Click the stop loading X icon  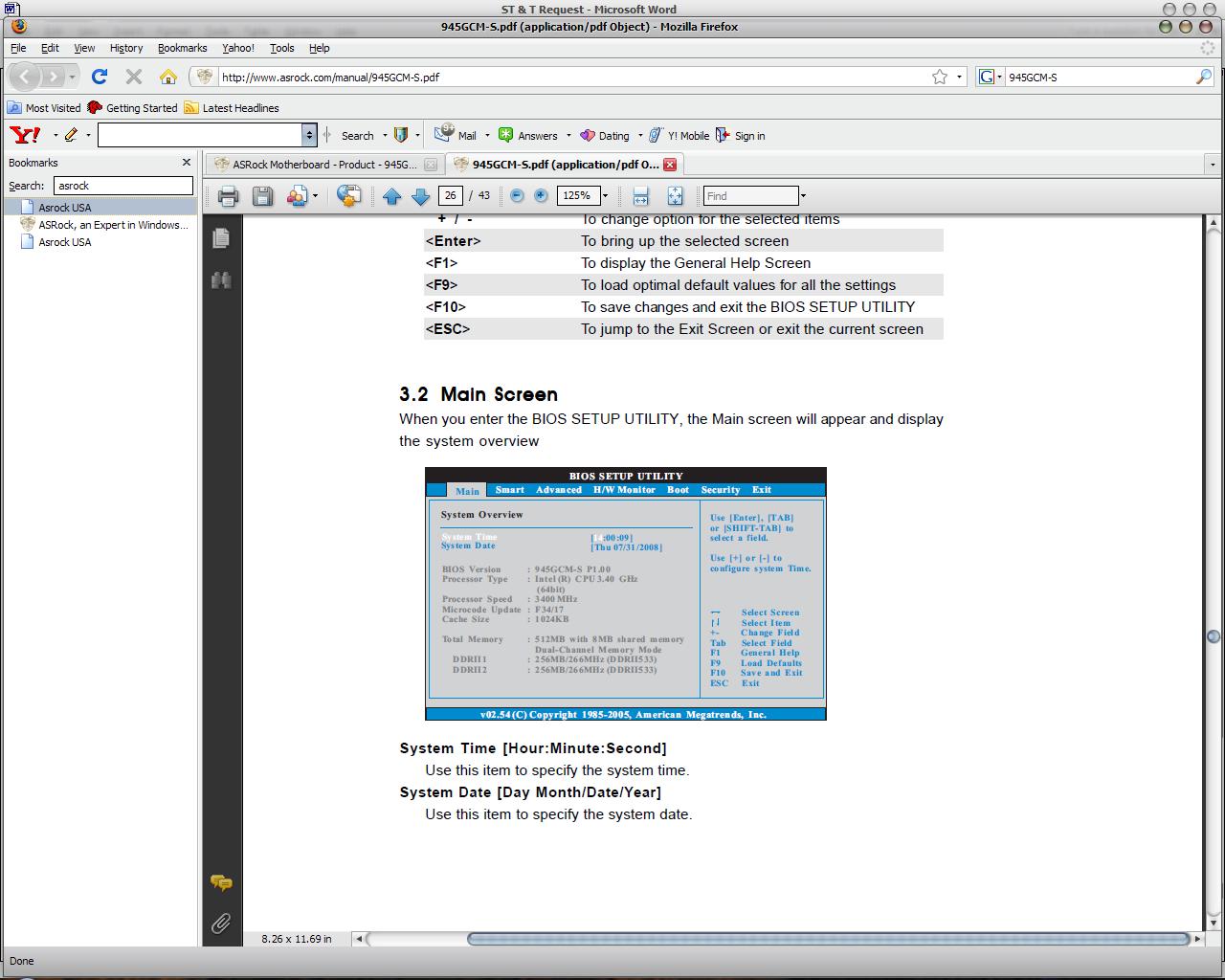click(134, 77)
